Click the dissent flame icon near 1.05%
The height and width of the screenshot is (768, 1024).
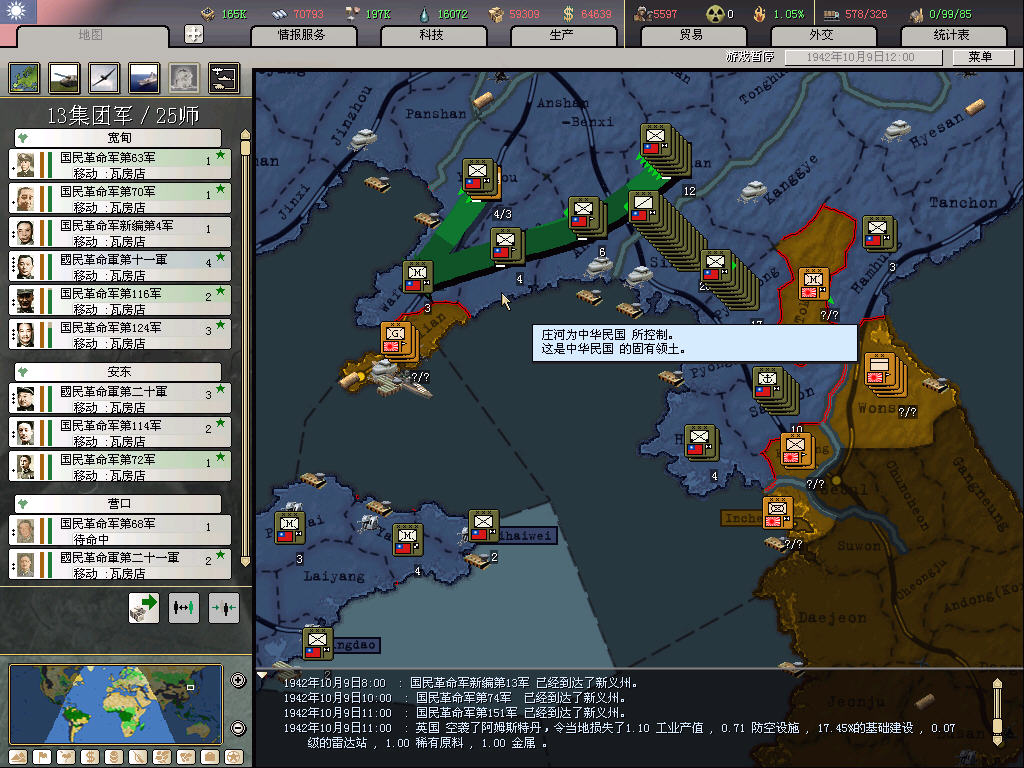pyautogui.click(x=760, y=14)
